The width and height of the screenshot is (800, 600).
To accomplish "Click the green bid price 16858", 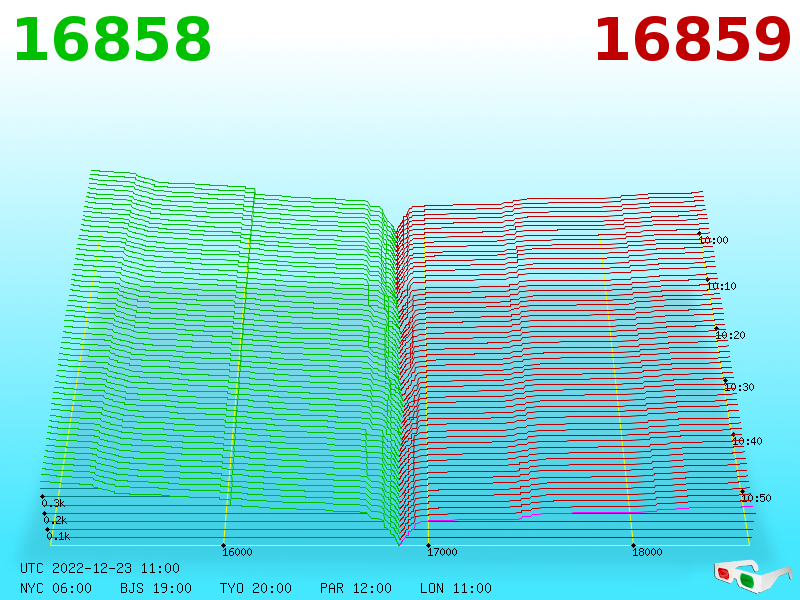I will tap(112, 40).
